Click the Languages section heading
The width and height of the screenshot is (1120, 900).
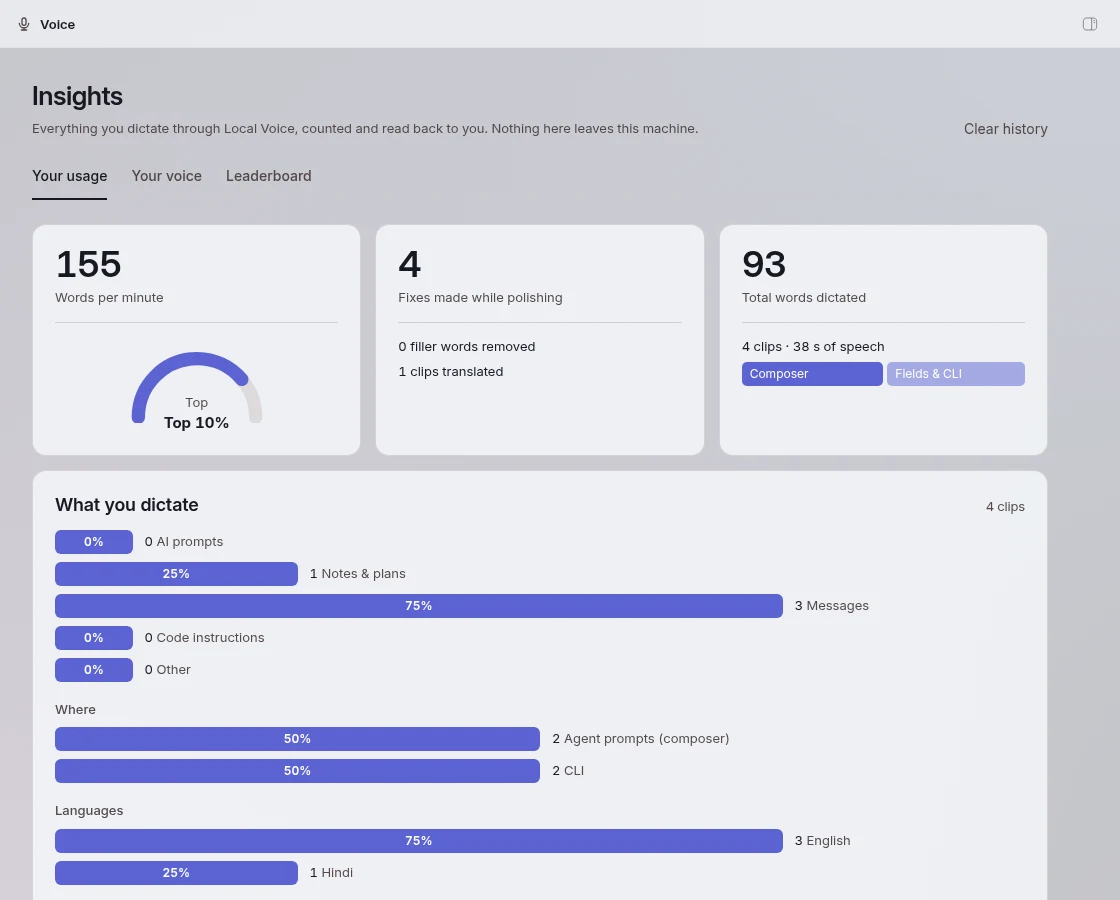89,811
